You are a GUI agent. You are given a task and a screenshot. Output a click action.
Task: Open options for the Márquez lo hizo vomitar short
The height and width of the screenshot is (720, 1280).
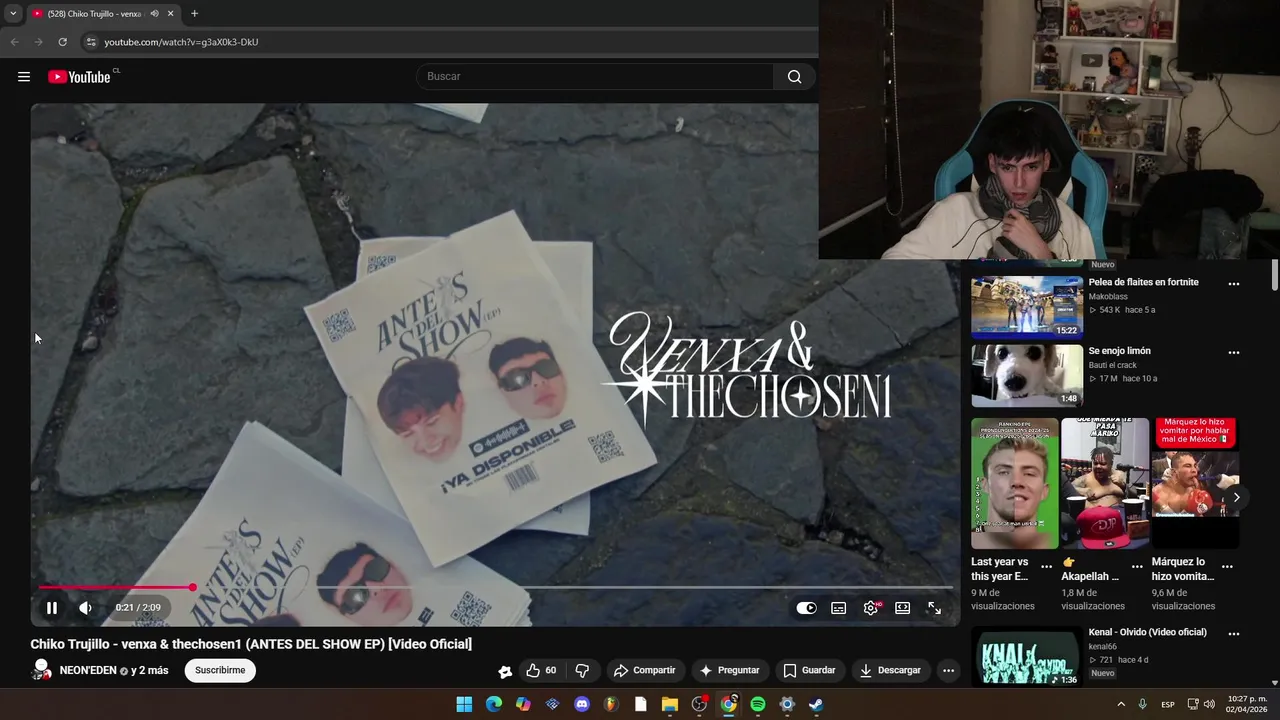(1227, 566)
